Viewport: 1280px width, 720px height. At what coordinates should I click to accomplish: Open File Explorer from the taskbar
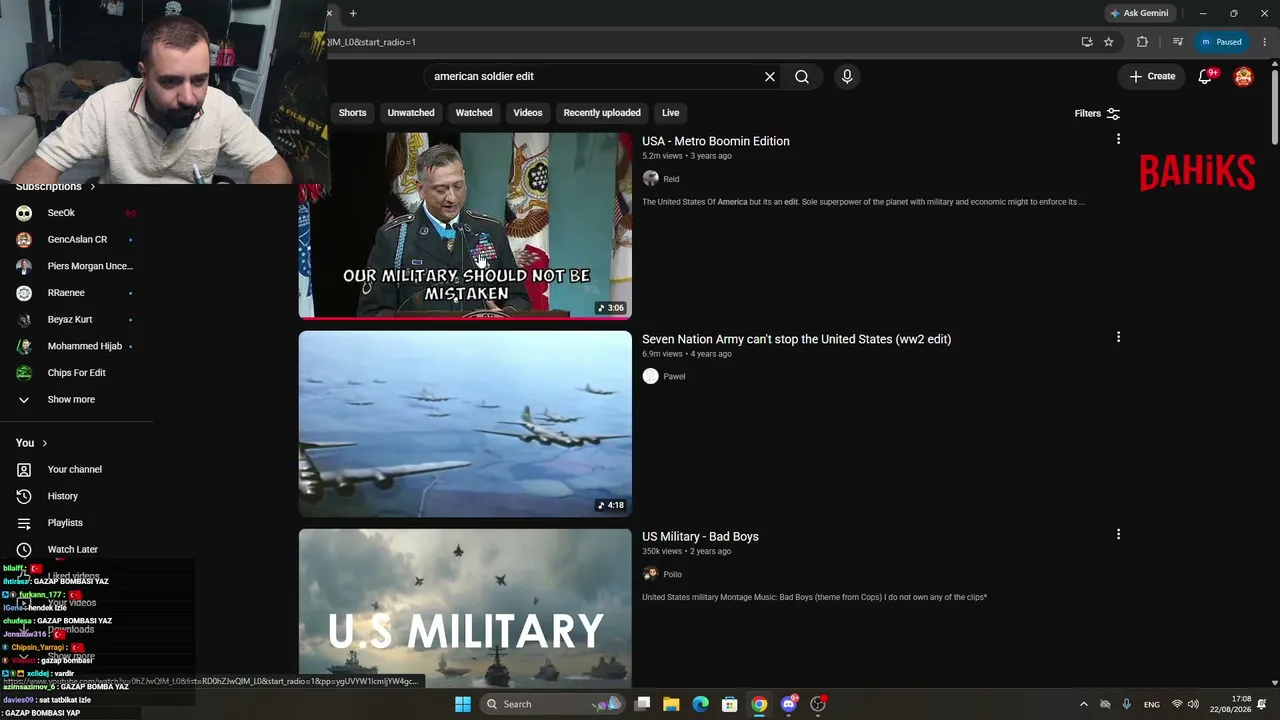[671, 704]
